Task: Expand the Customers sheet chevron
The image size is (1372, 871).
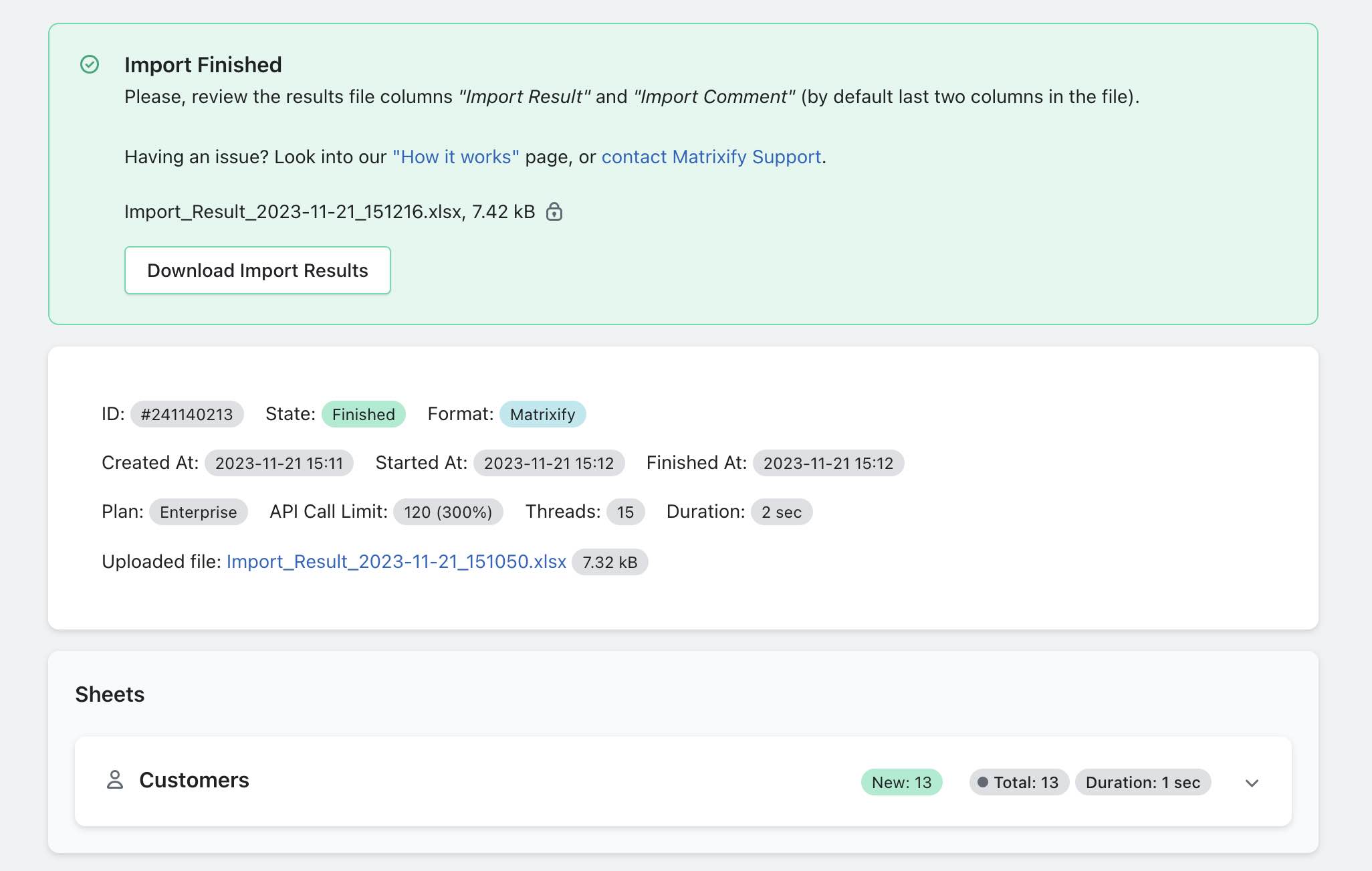Action: coord(1252,783)
